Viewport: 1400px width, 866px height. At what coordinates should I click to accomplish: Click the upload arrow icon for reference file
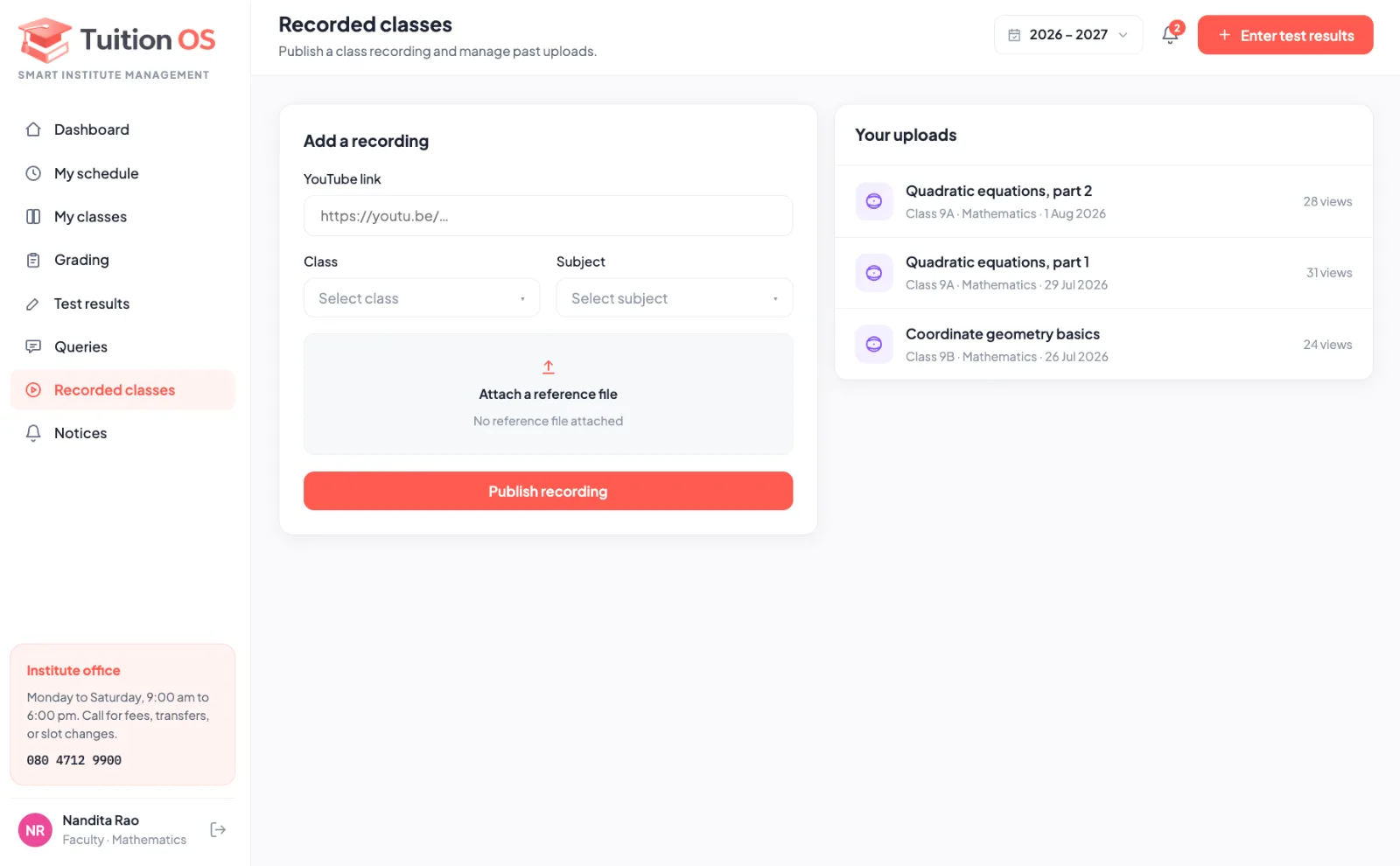tap(549, 367)
